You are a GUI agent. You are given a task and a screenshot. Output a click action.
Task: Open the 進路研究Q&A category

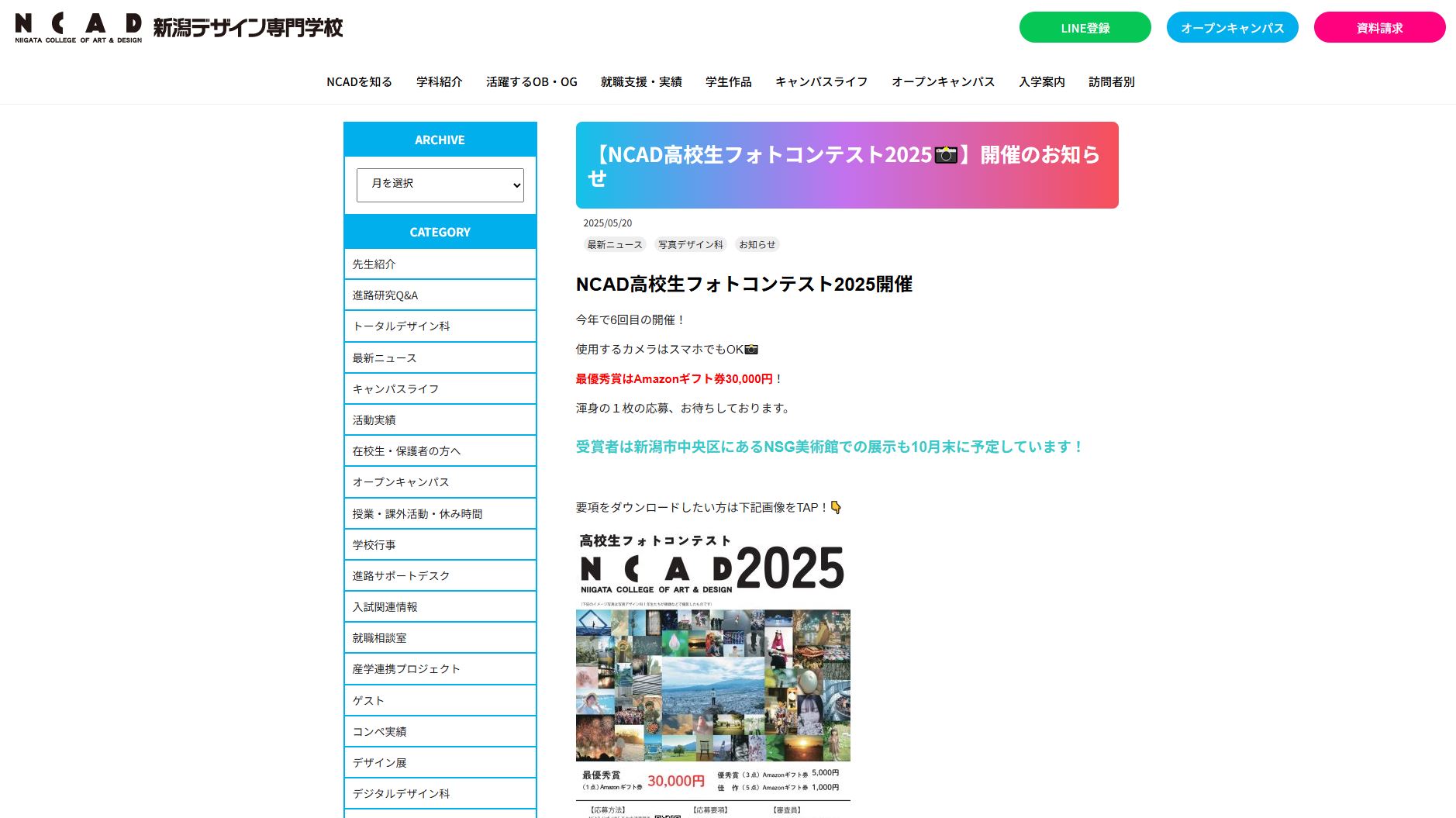point(440,295)
